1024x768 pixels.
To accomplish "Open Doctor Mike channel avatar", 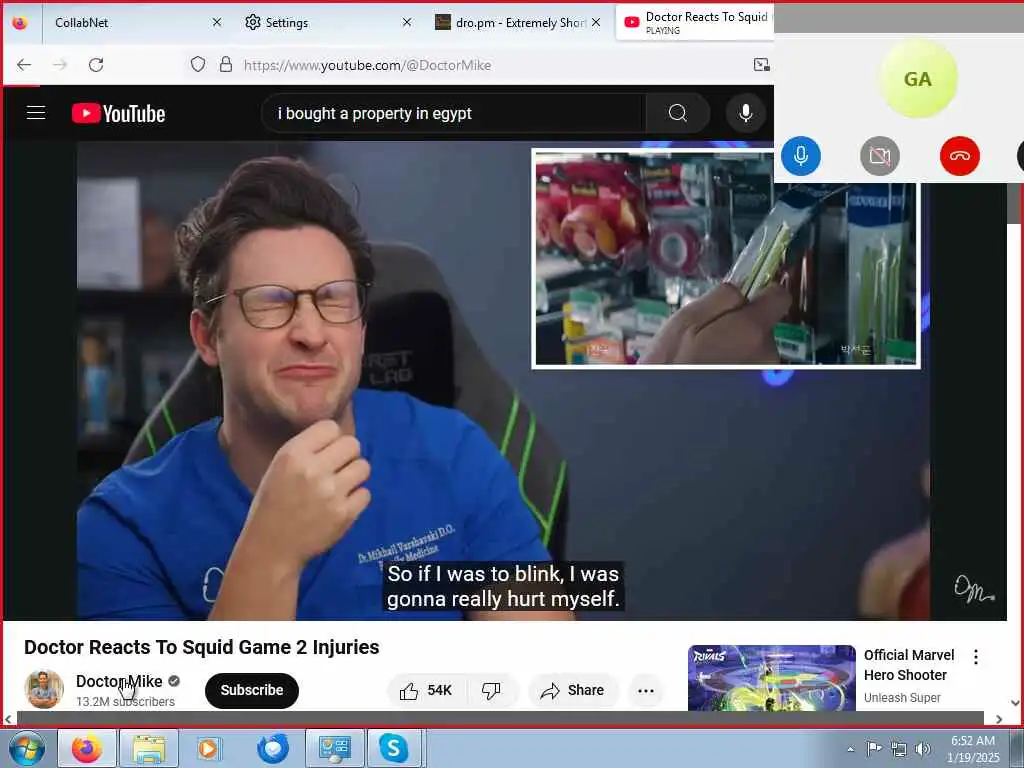I will [44, 690].
